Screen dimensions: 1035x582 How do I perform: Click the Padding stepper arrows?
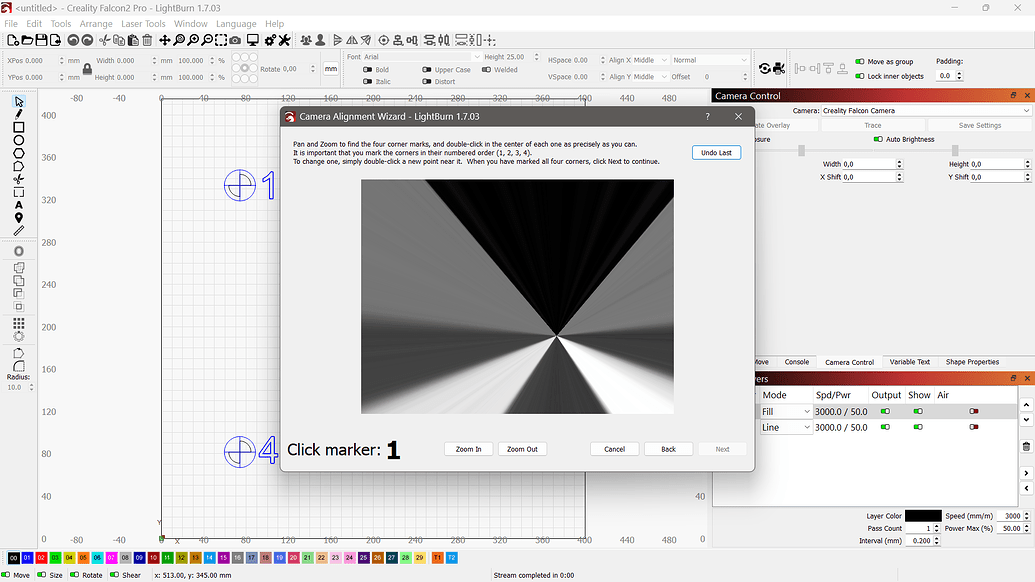pyautogui.click(x=959, y=76)
